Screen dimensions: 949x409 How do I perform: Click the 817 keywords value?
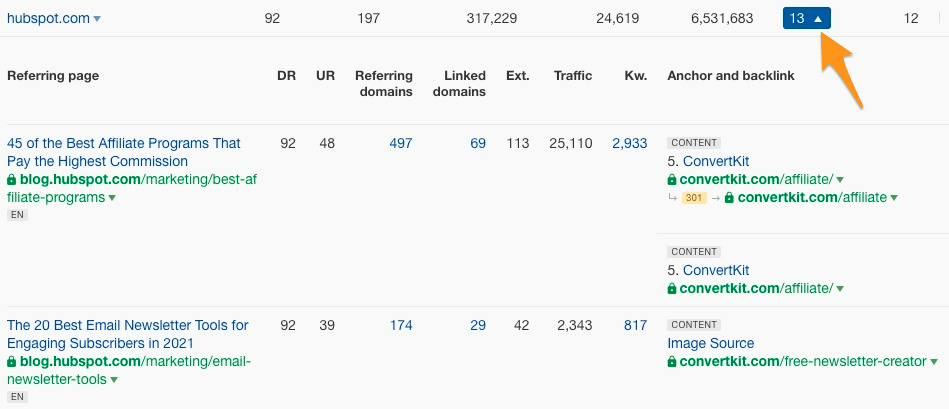coord(635,326)
